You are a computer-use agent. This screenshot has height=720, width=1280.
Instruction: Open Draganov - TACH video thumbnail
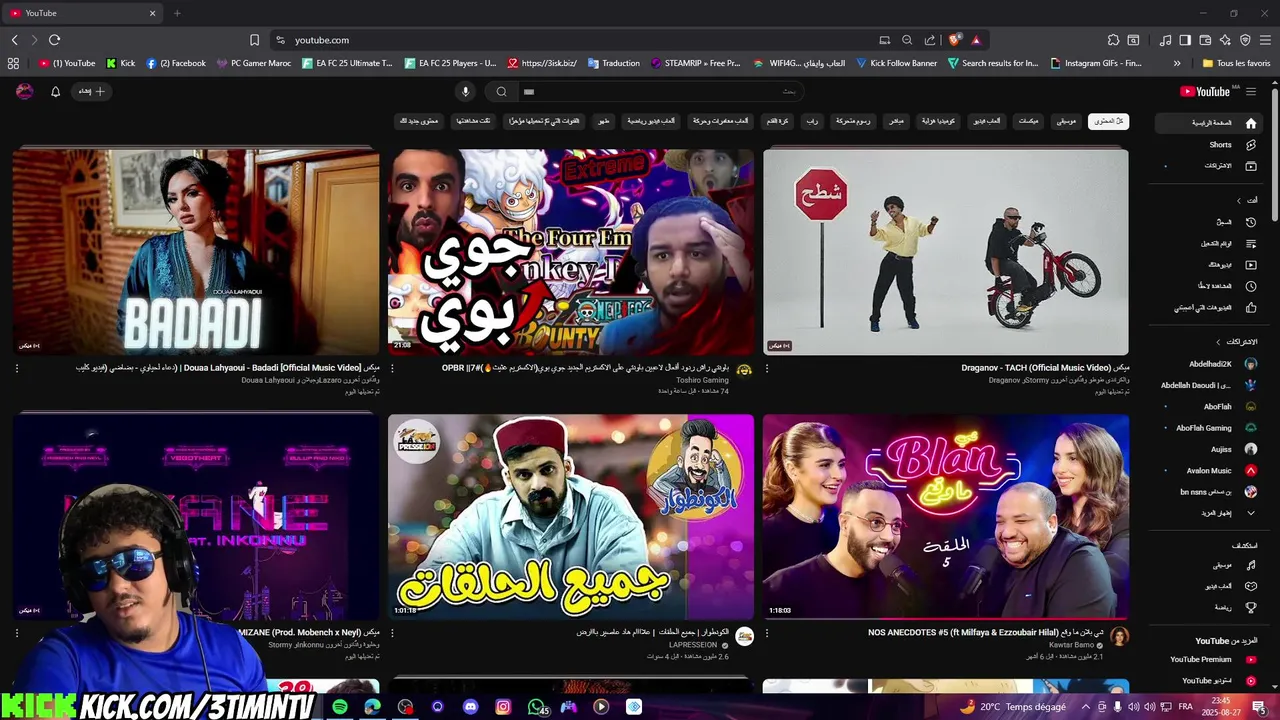[x=946, y=252]
